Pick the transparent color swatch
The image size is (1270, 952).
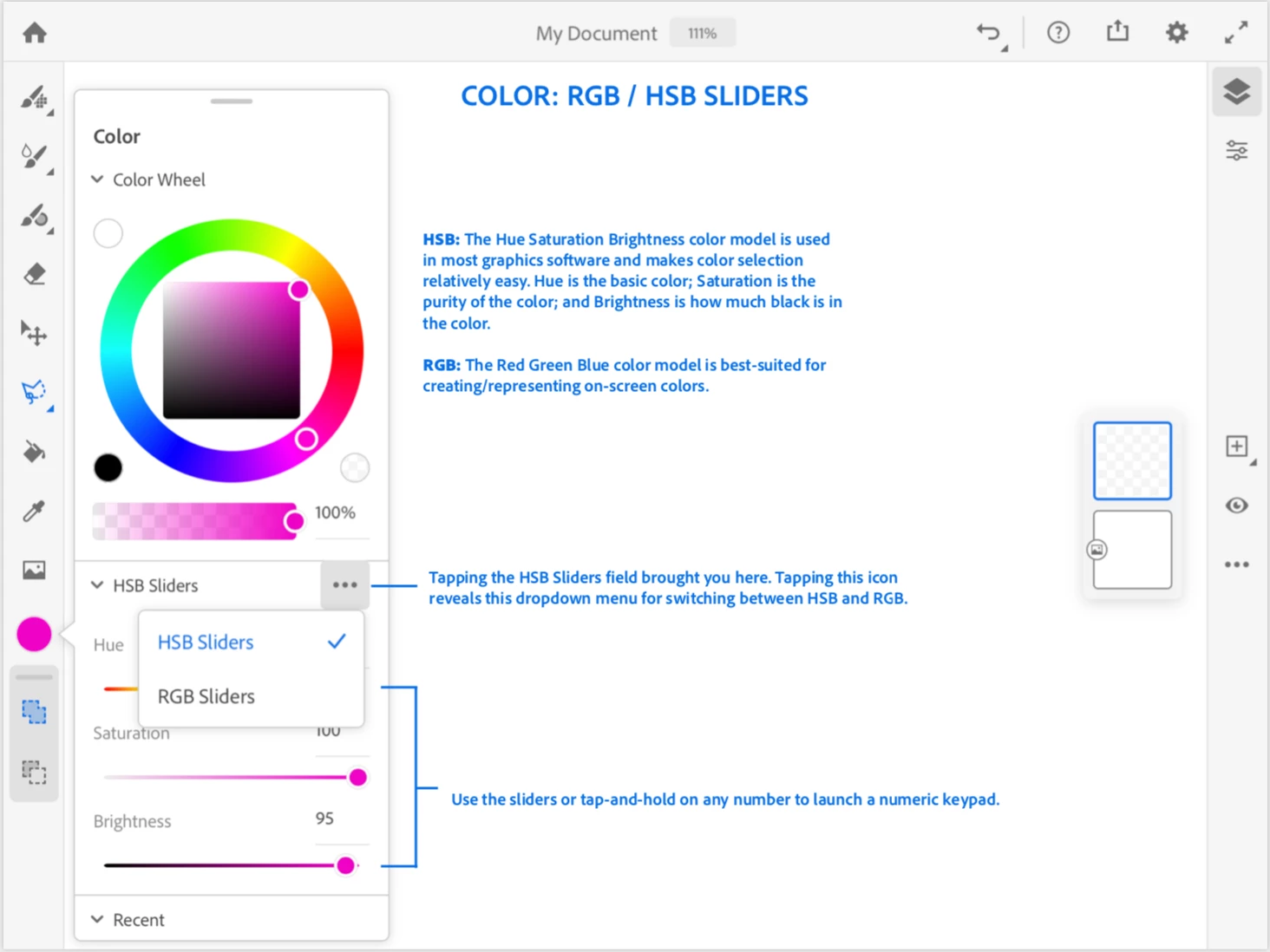355,468
